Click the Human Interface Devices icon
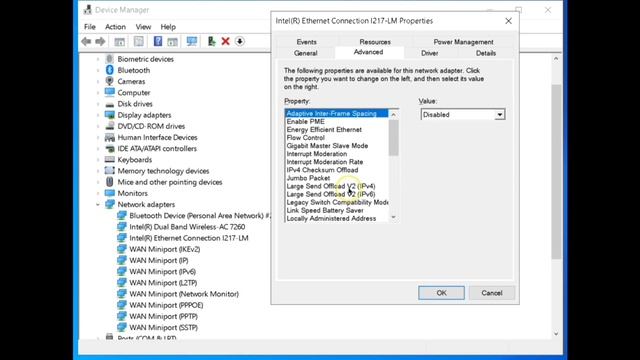640x360 pixels. 109,137
